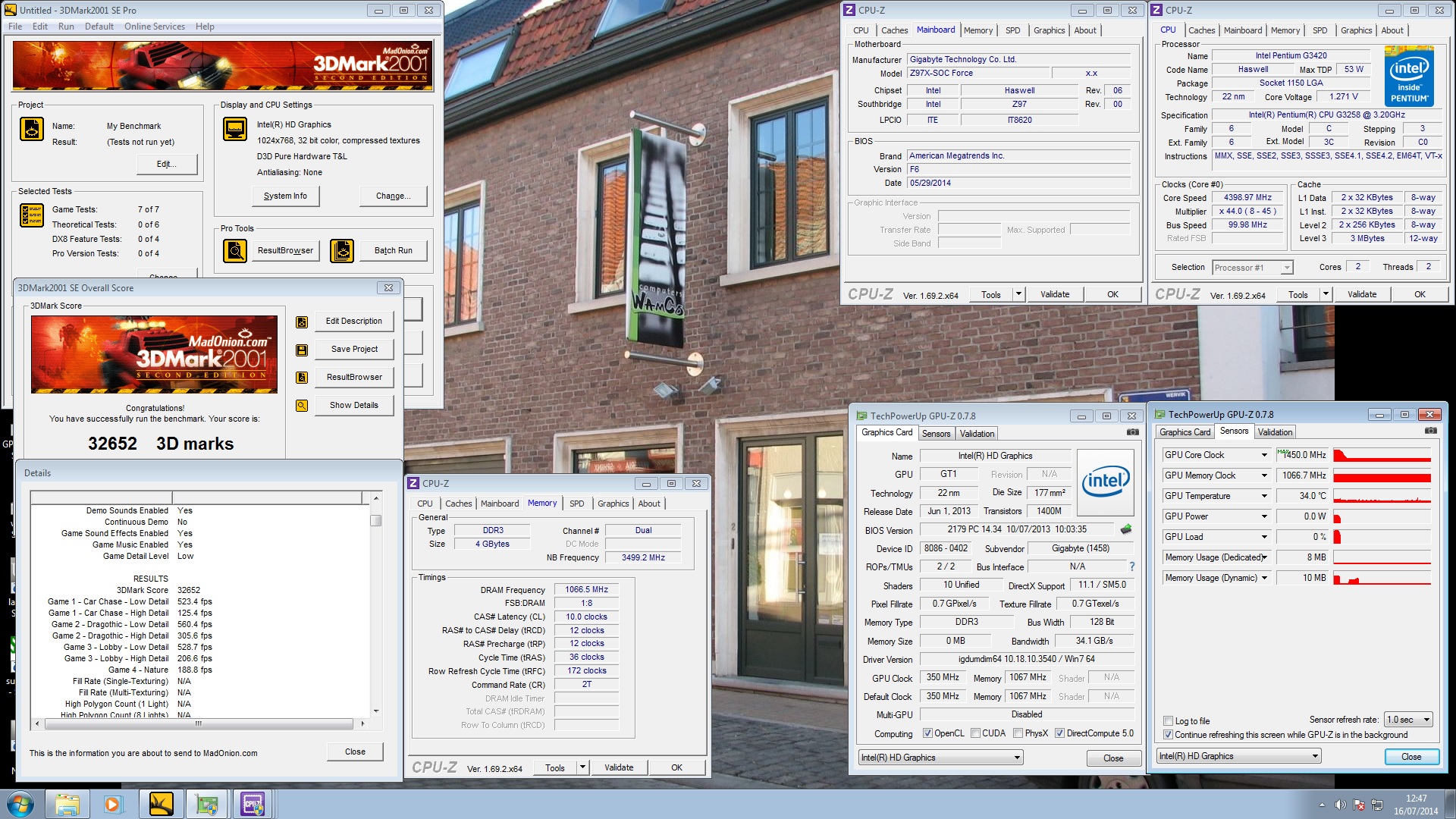
Task: Click 3DMark2001 taskbar icon
Action: coord(161,804)
